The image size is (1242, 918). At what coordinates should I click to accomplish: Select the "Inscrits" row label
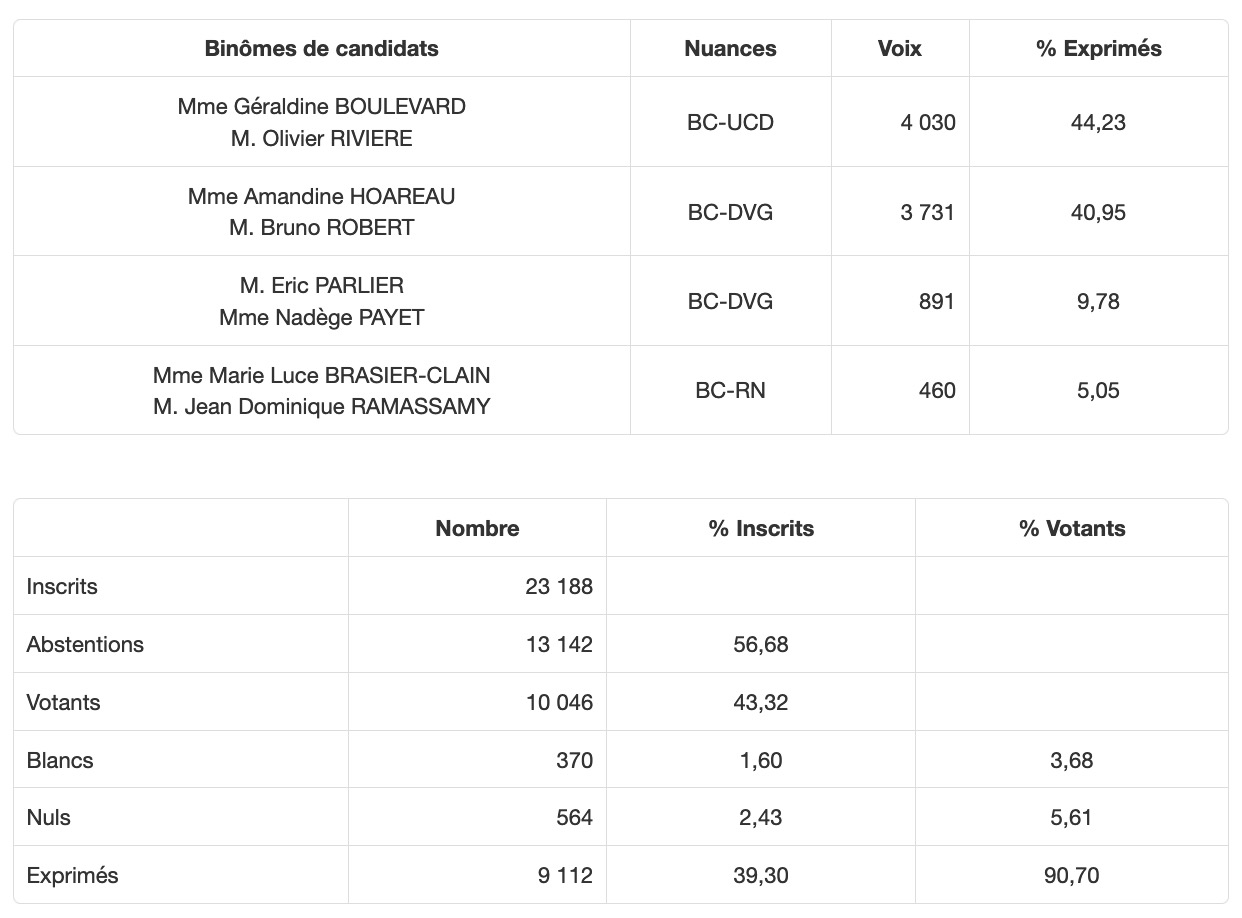pos(62,586)
